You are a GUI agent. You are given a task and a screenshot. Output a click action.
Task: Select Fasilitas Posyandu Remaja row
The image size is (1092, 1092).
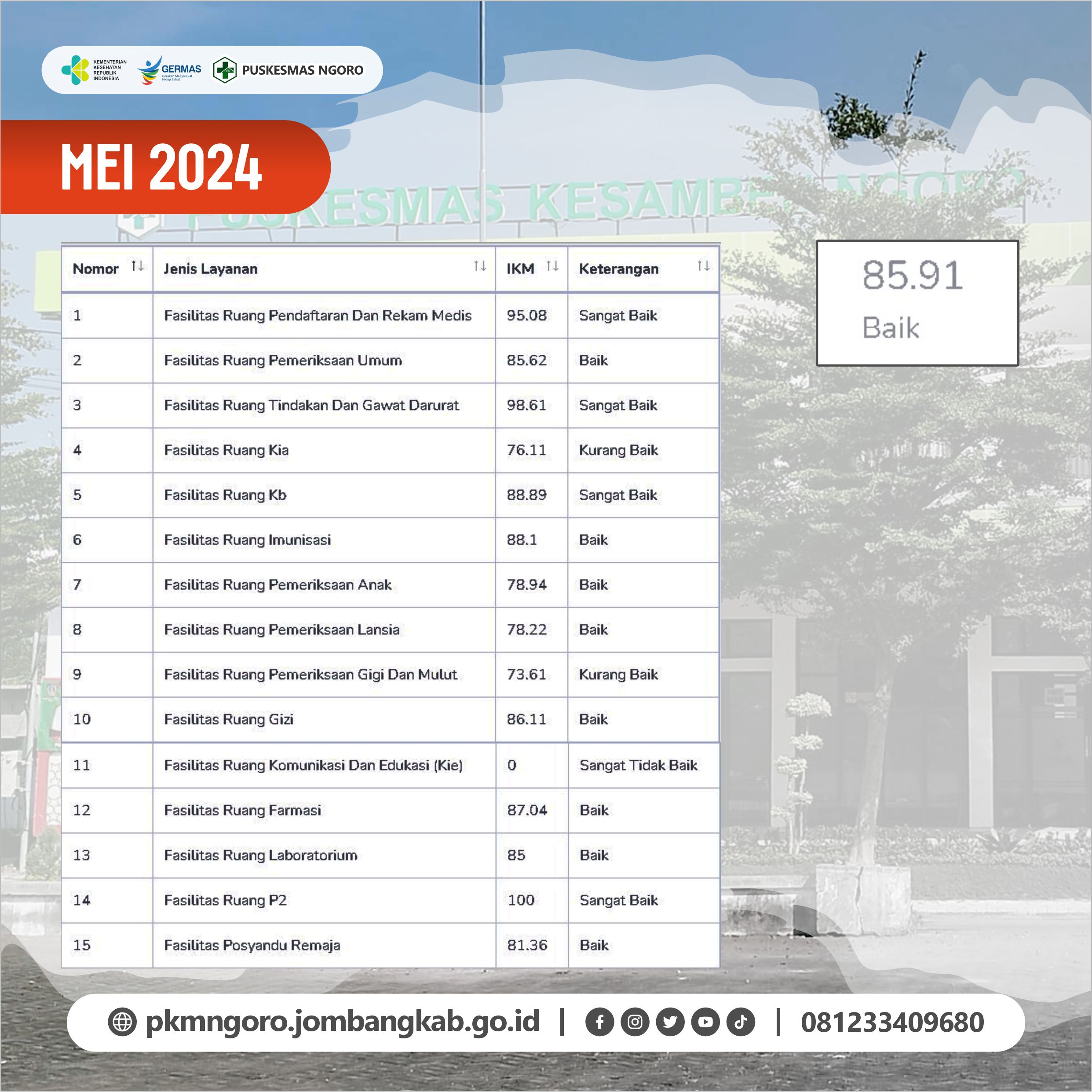[x=390, y=946]
